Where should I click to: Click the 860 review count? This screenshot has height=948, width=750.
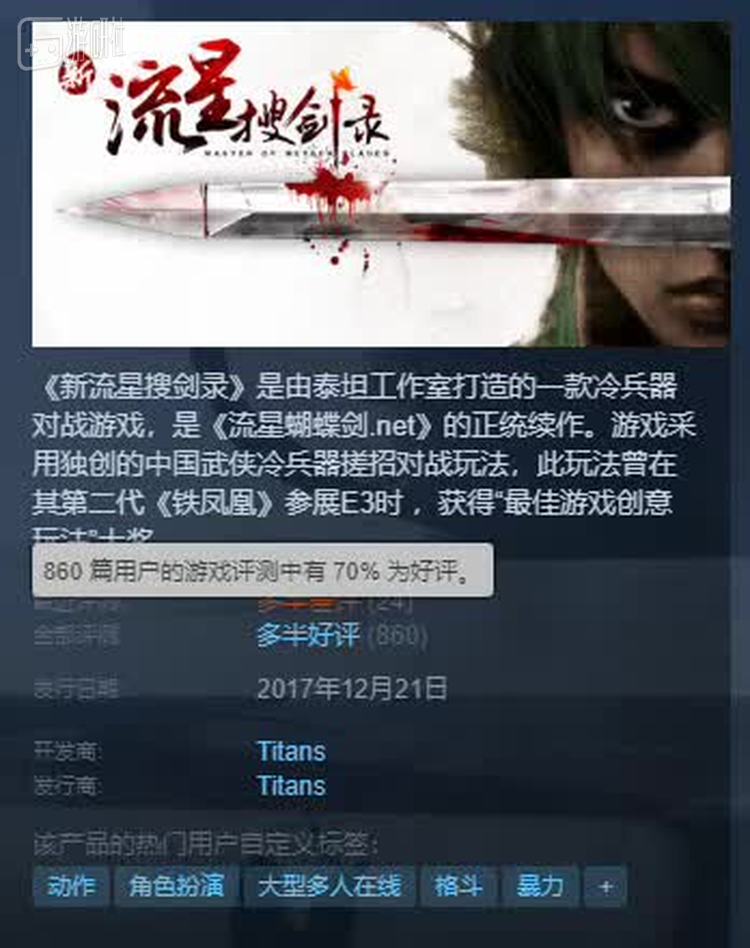point(397,635)
